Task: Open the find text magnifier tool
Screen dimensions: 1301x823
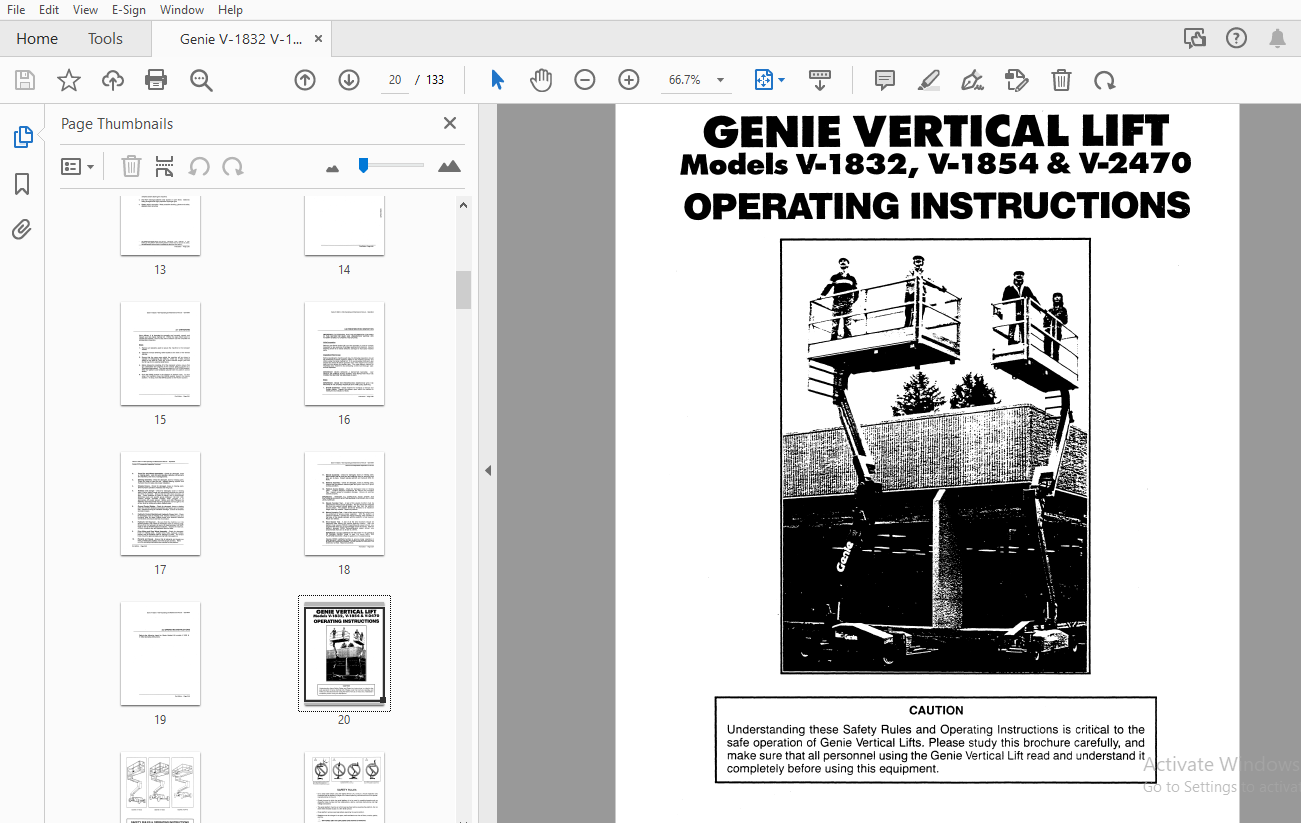Action: tap(201, 80)
